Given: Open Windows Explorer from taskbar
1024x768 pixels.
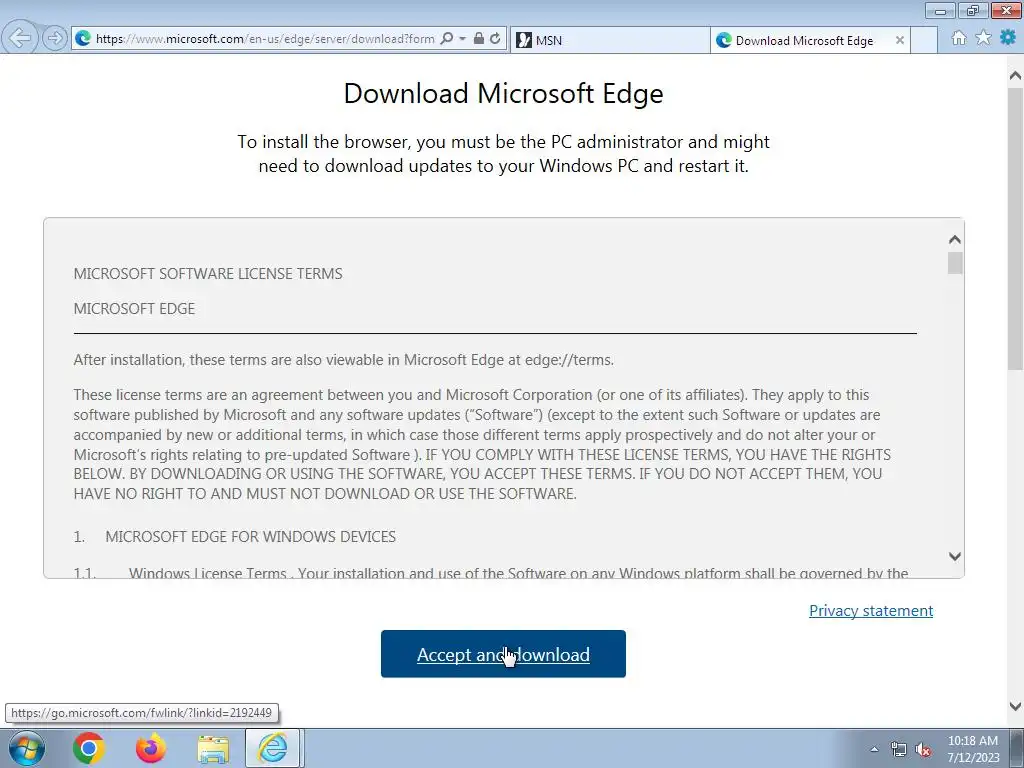Looking at the screenshot, I should tap(213, 748).
